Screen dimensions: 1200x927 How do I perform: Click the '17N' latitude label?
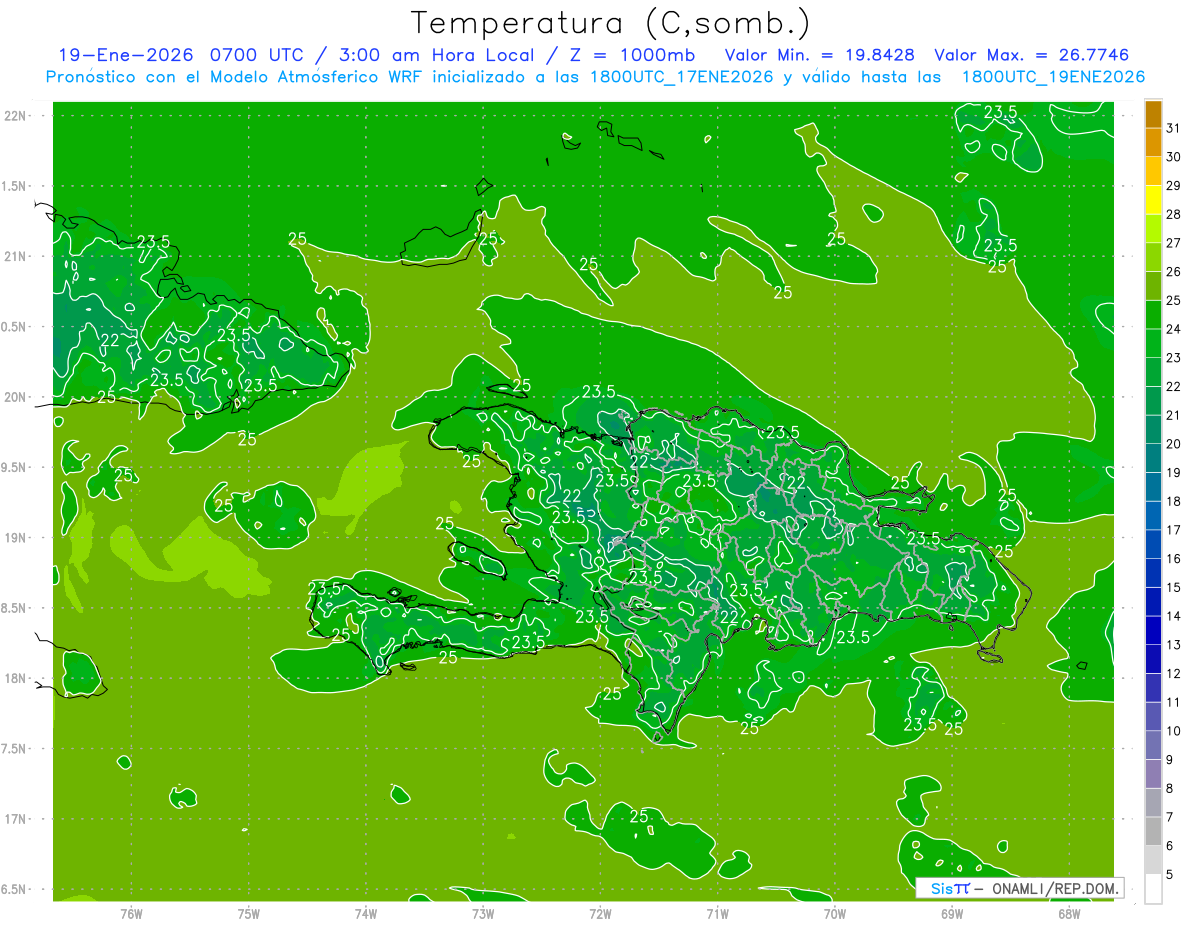16,819
